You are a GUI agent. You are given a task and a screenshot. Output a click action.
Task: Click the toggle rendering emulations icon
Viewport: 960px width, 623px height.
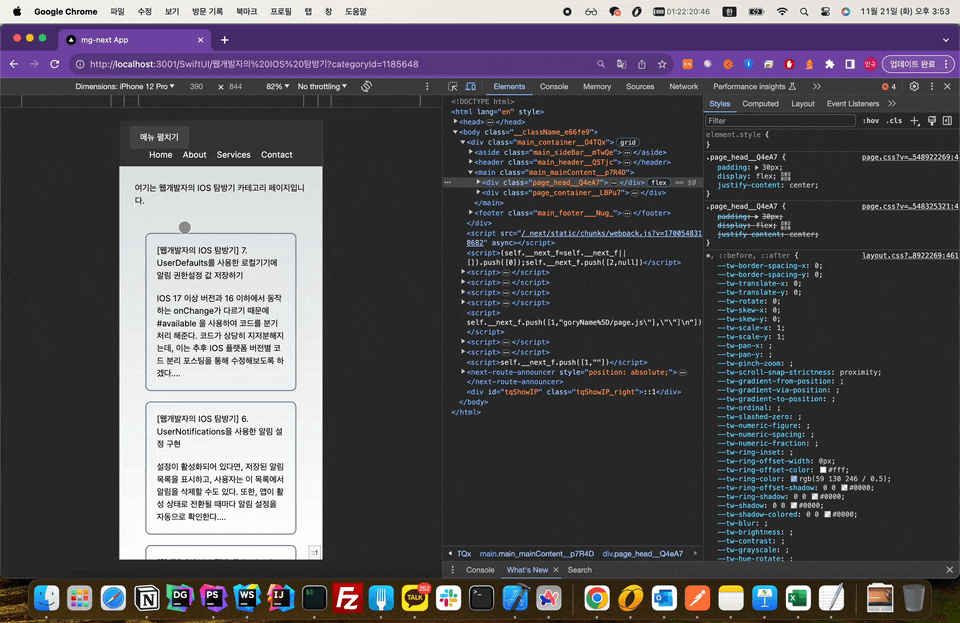pos(932,121)
